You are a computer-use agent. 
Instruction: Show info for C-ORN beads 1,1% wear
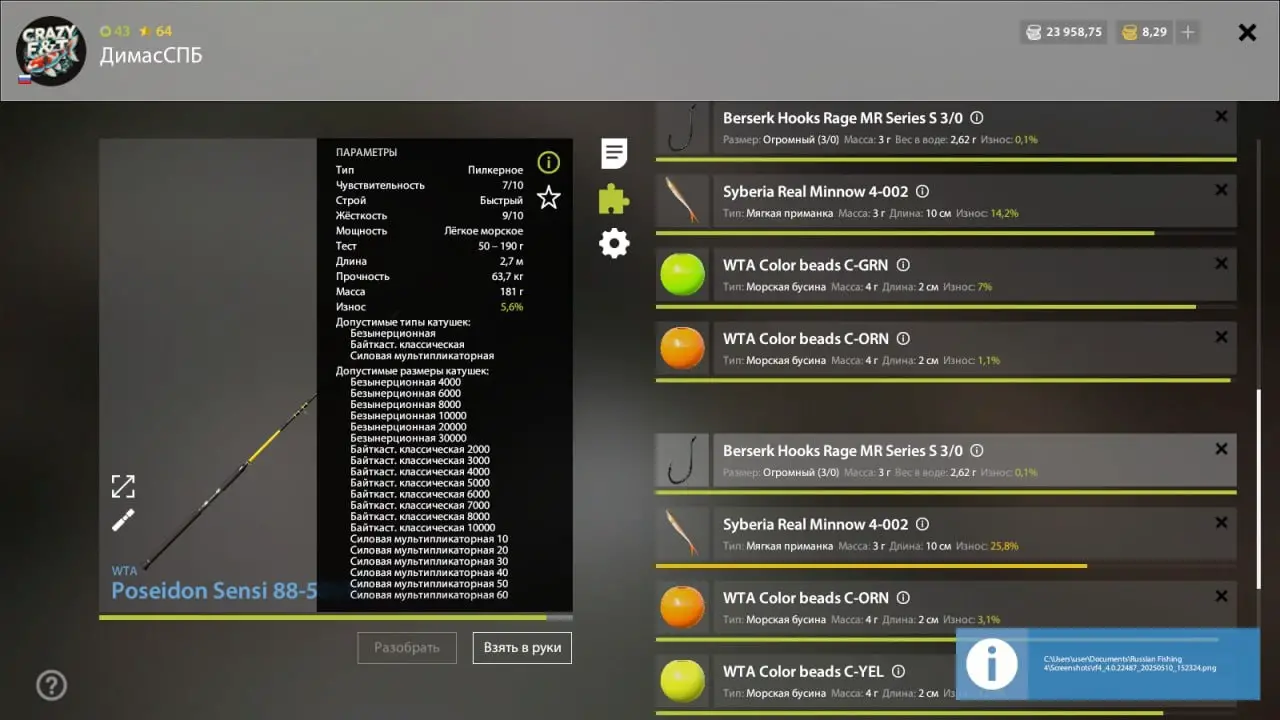pos(903,338)
